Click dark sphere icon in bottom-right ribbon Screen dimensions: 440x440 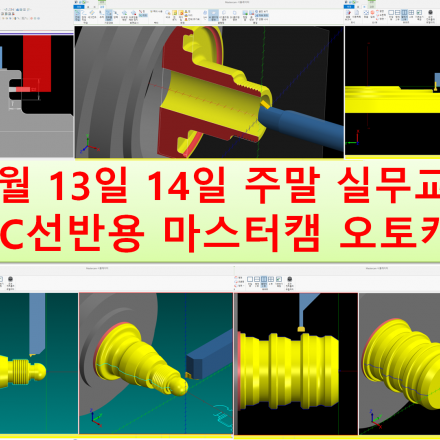click(290, 279)
